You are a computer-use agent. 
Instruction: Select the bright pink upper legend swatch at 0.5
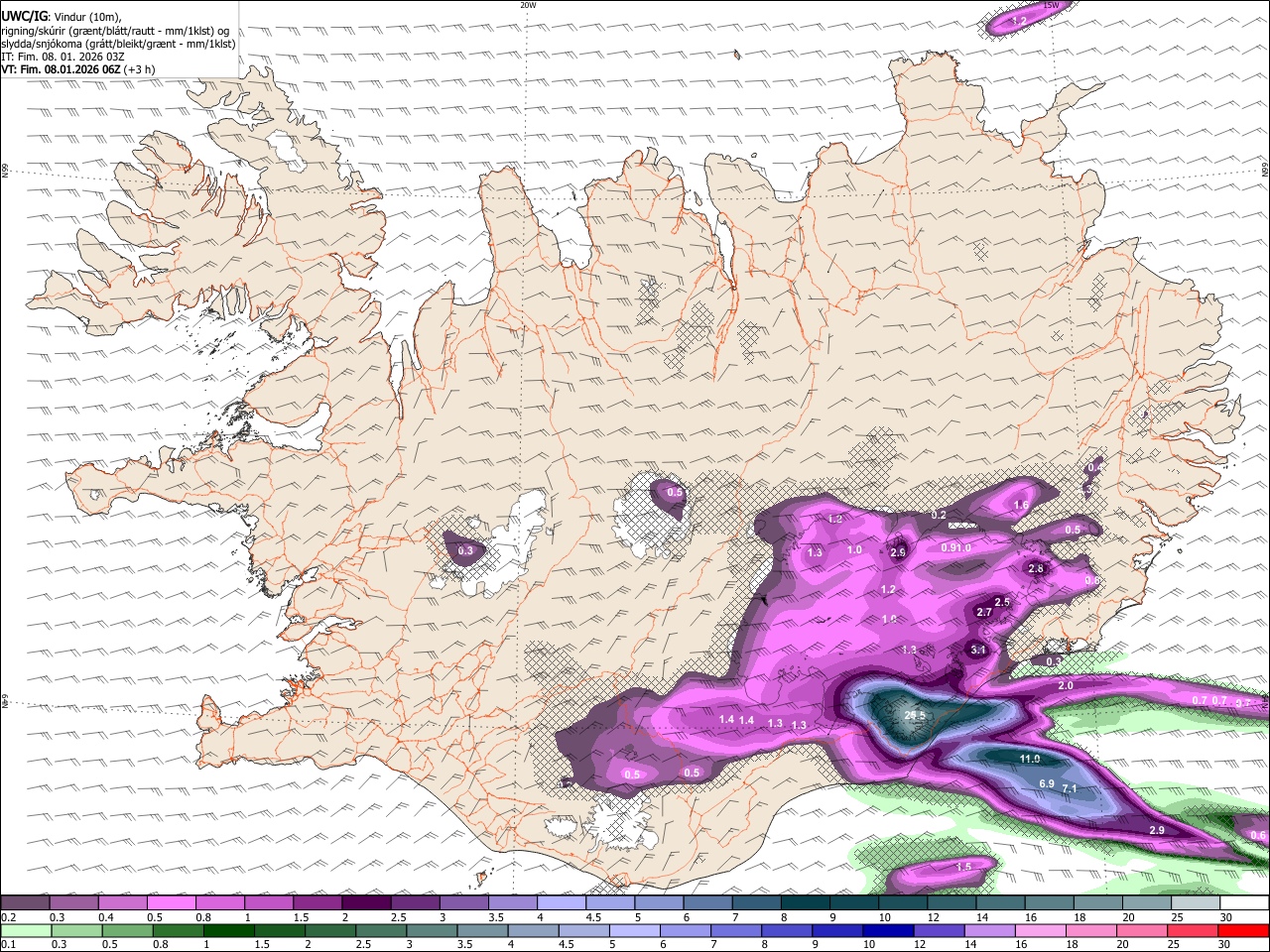(x=171, y=902)
